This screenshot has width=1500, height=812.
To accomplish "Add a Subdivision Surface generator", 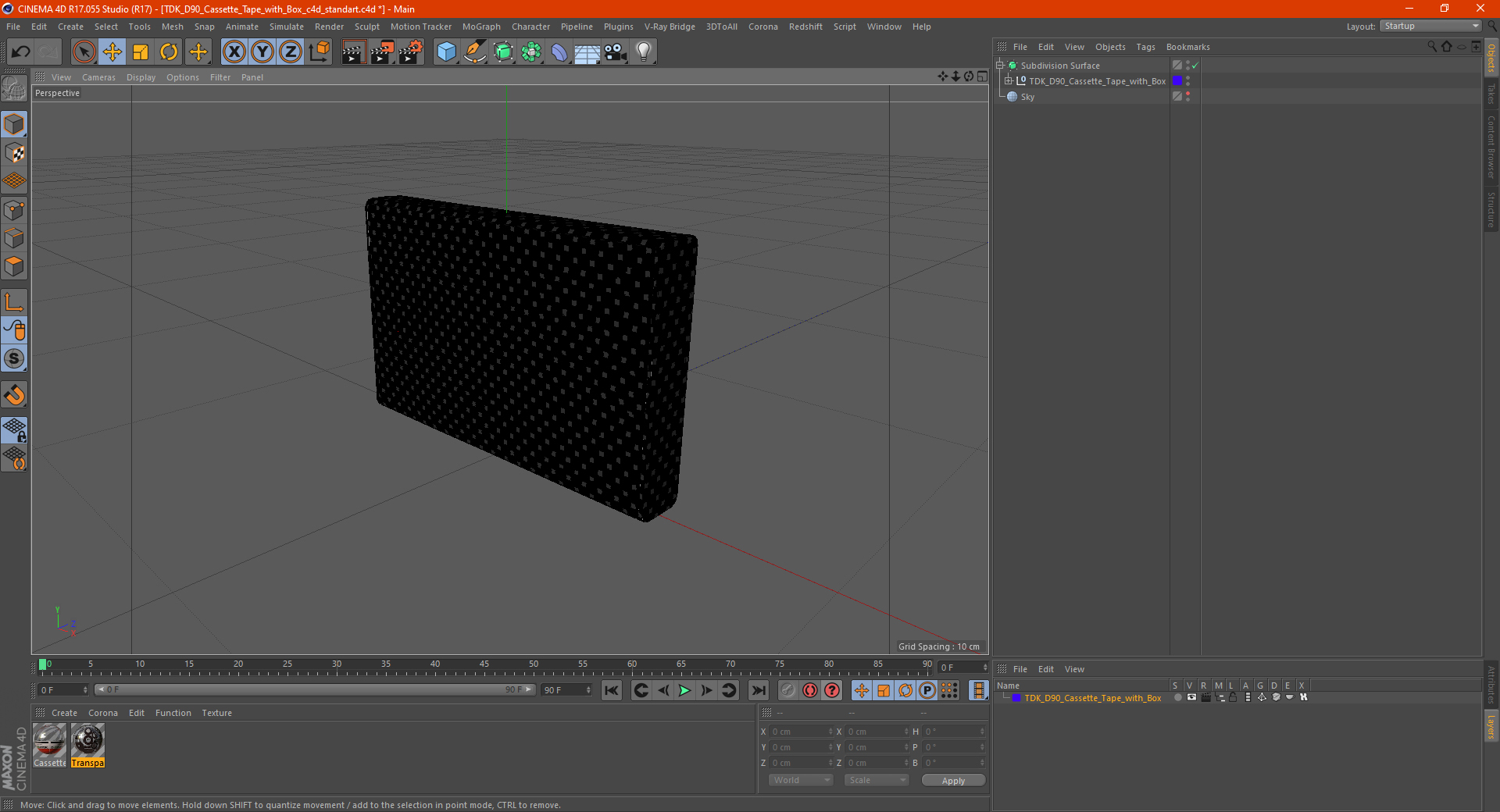I will [x=503, y=52].
